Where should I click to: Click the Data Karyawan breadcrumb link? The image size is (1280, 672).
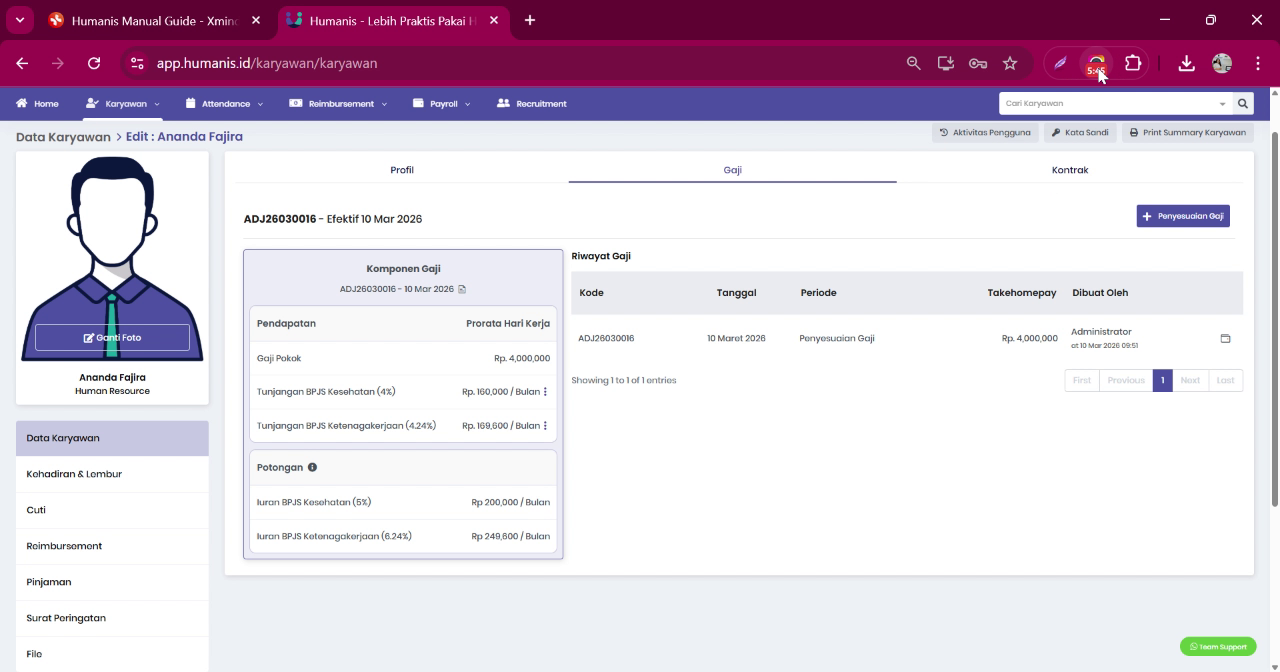point(63,136)
